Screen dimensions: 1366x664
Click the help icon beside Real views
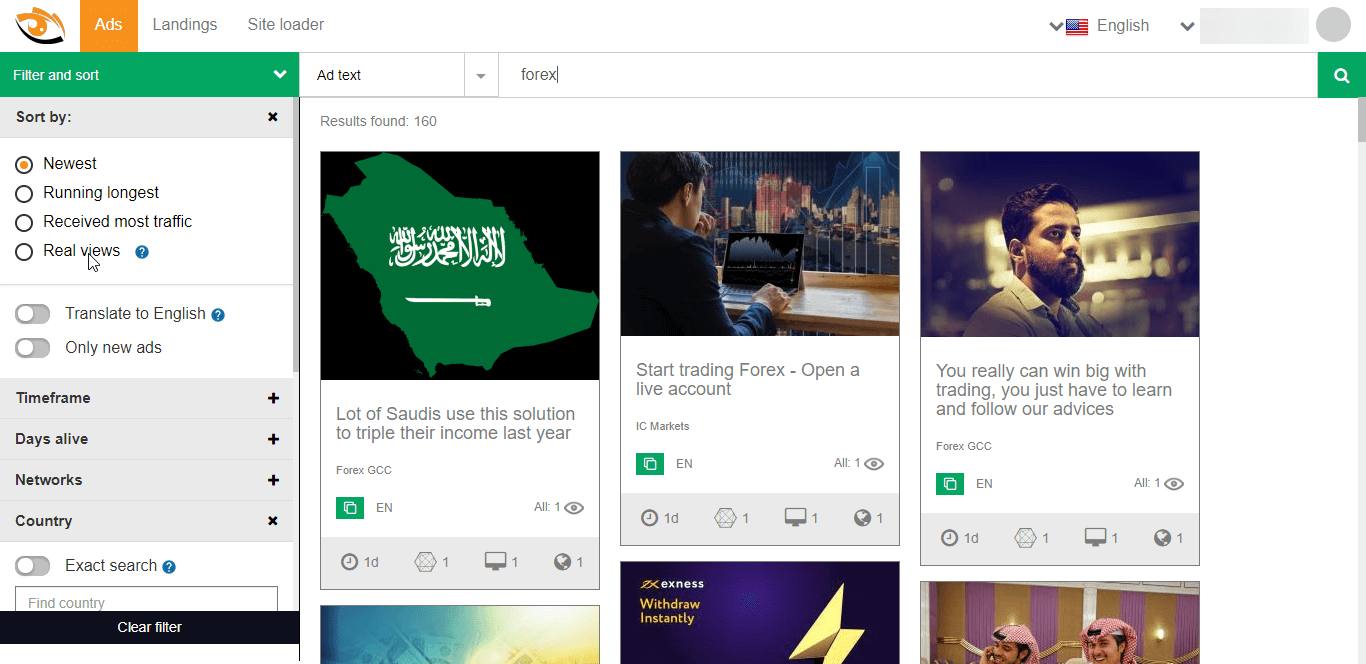[x=142, y=252]
